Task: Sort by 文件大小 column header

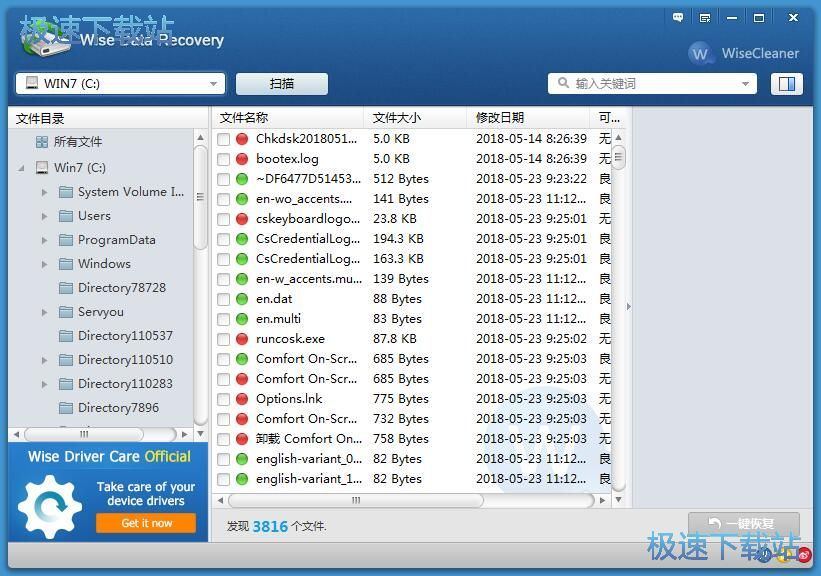Action: (415, 118)
